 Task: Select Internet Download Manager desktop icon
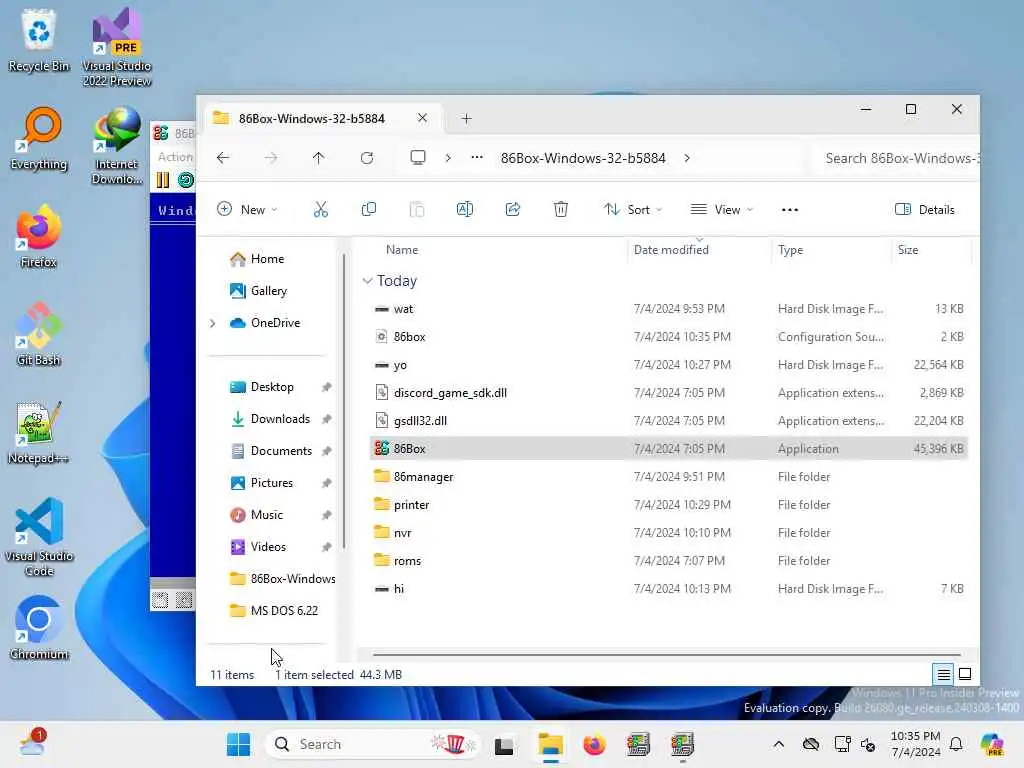pos(117,146)
